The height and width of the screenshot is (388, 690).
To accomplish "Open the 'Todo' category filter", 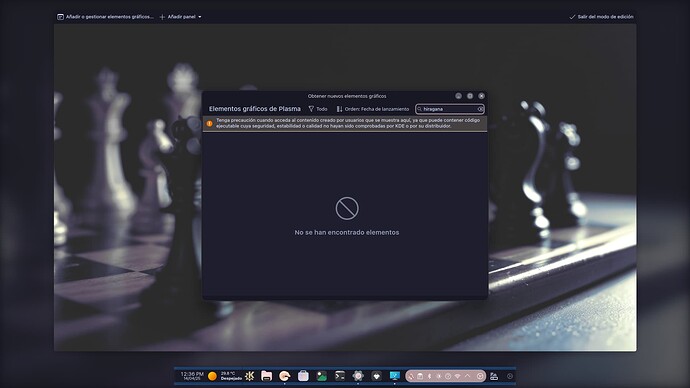I will [x=318, y=109].
